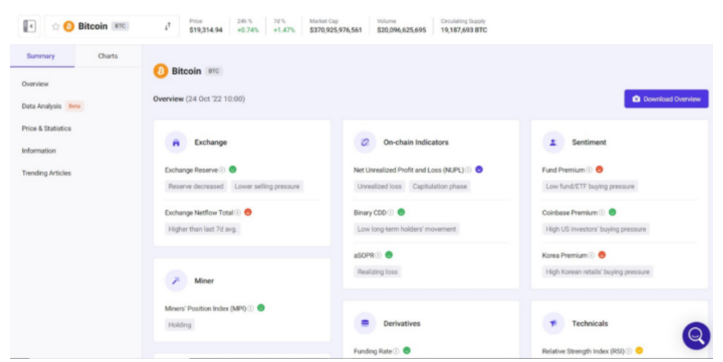
Task: Switch to the Summary tab
Action: [41, 56]
